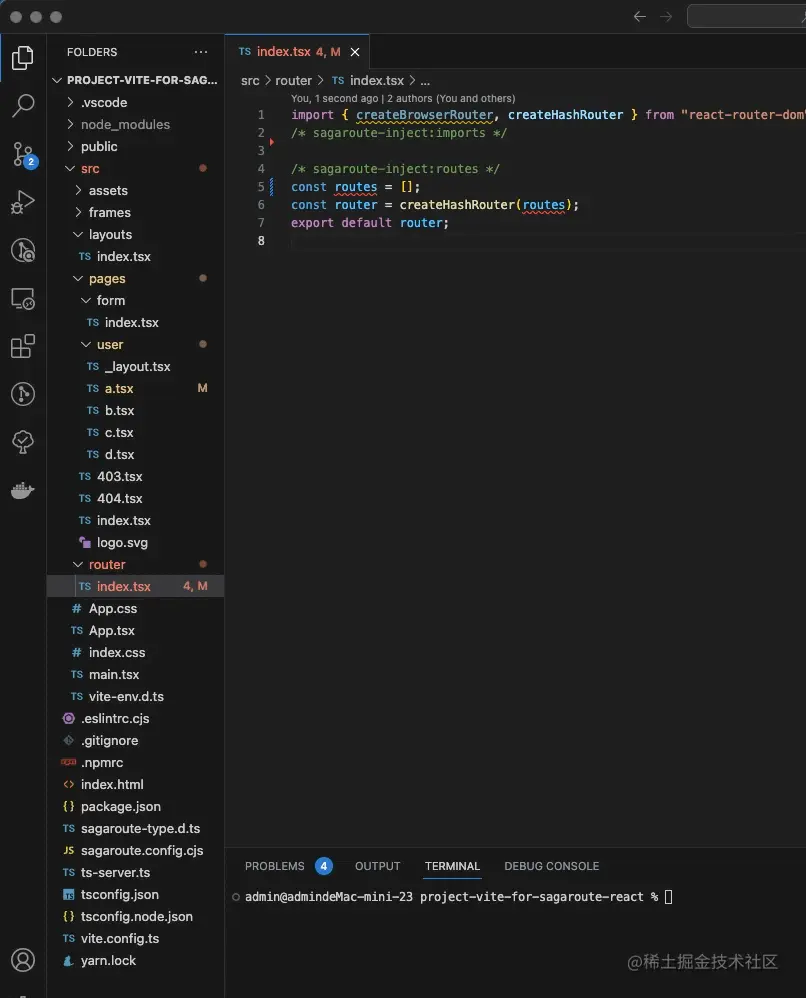Open _layout.tsx in user folder
The width and height of the screenshot is (806, 998).
136,367
